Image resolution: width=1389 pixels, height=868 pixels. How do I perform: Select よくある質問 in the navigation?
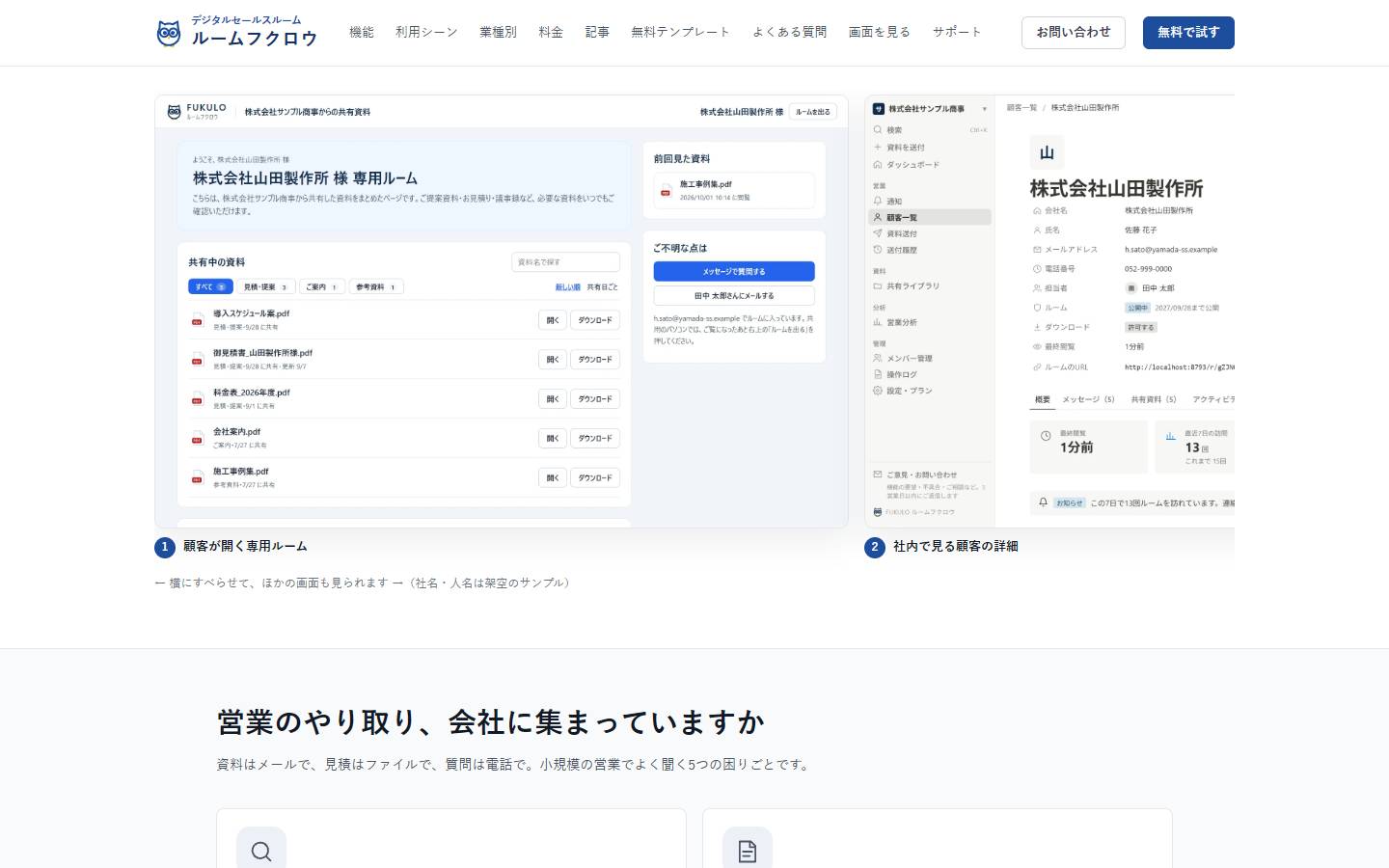pos(790,32)
